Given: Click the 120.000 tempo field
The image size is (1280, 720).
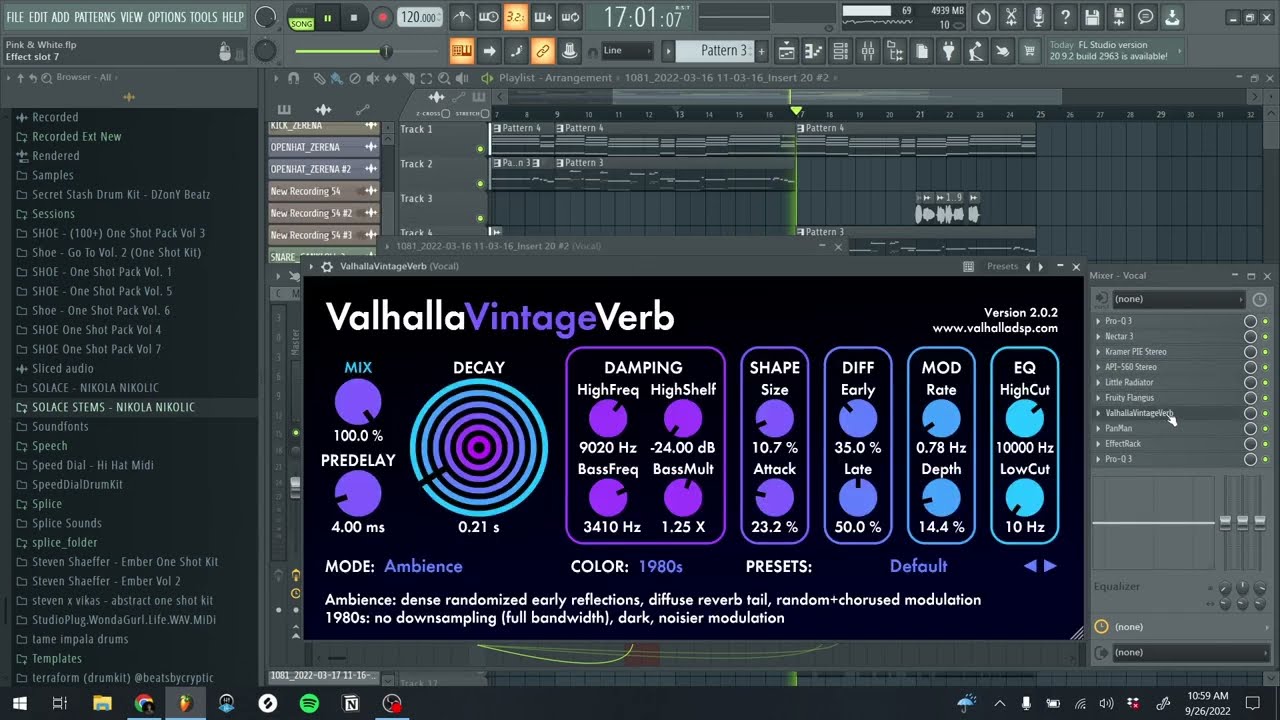Looking at the screenshot, I should tap(420, 17).
